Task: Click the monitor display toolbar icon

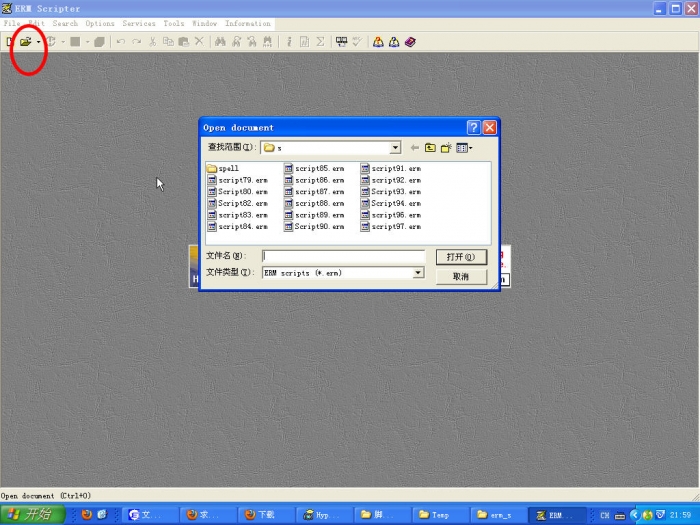Action: click(x=342, y=42)
